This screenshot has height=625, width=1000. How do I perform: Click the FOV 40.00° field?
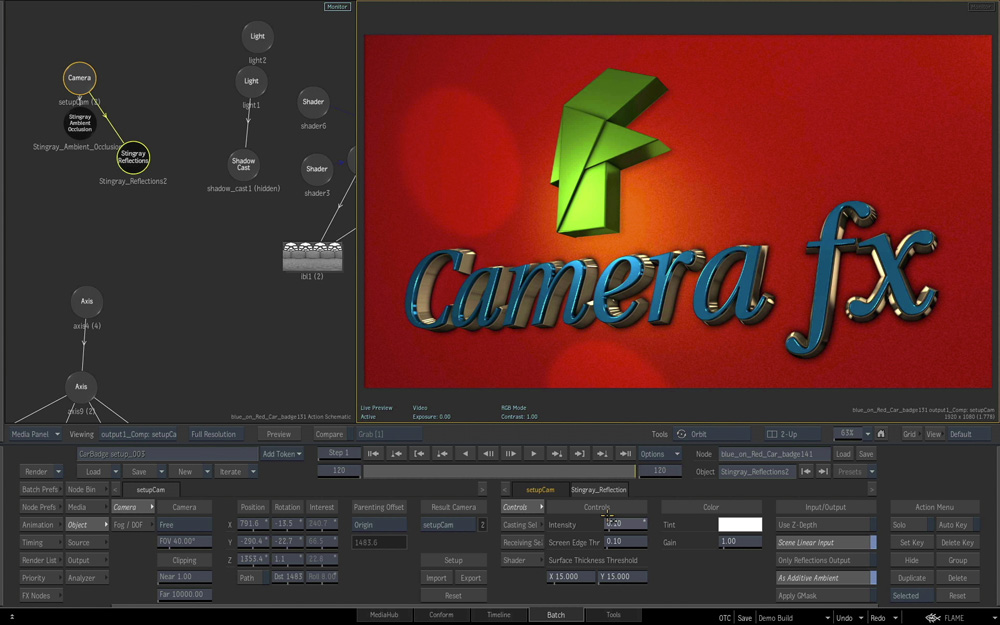[x=184, y=541]
